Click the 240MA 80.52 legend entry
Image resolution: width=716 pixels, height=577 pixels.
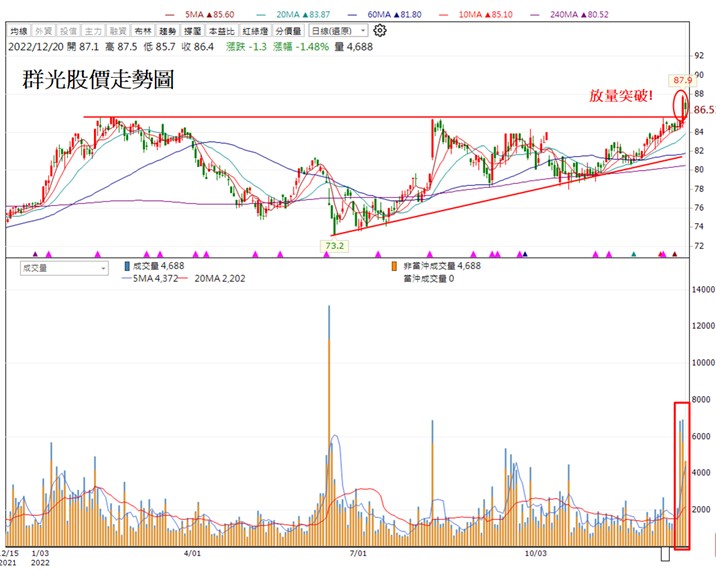(569, 15)
